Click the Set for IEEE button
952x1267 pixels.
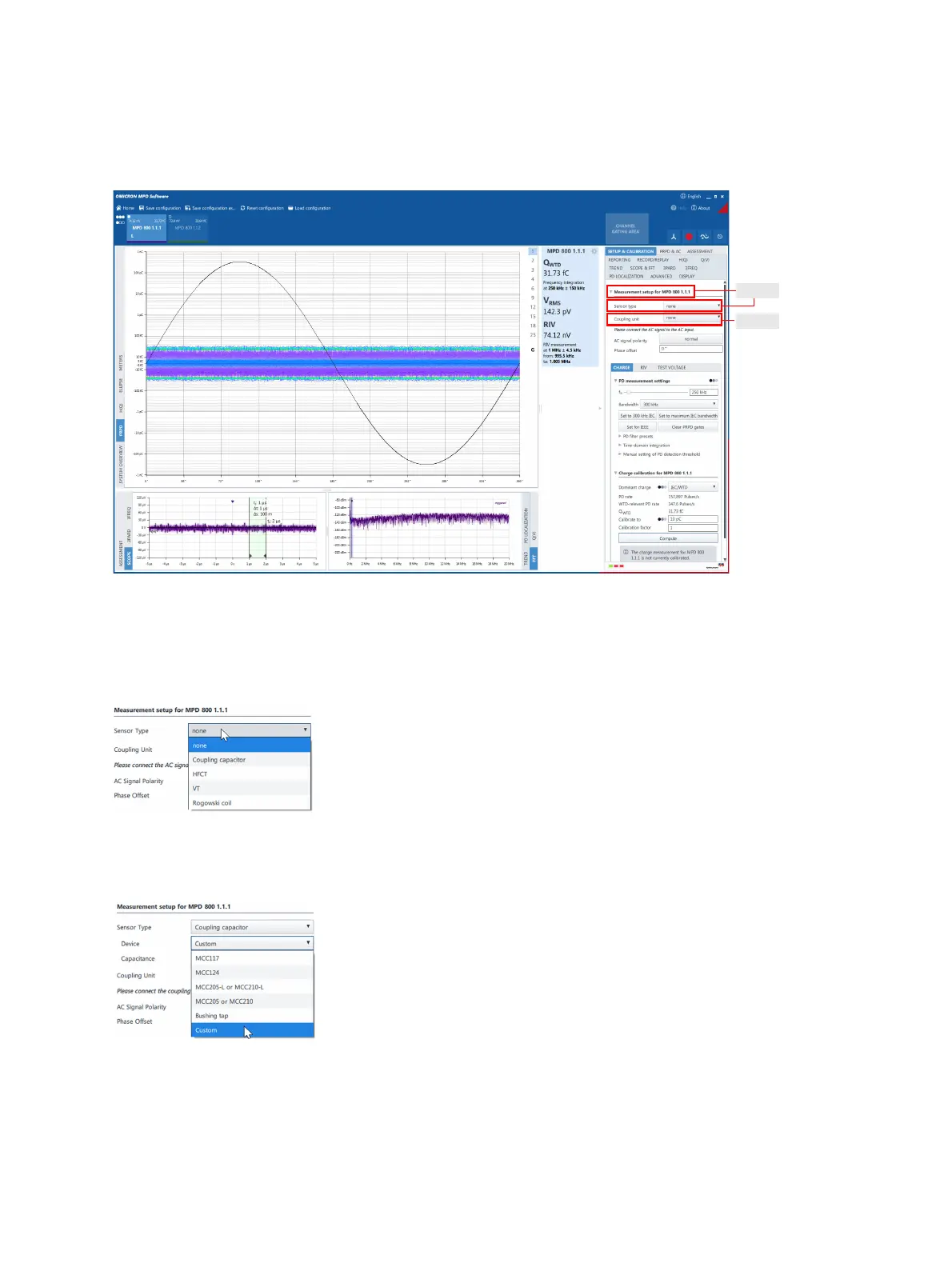click(638, 427)
